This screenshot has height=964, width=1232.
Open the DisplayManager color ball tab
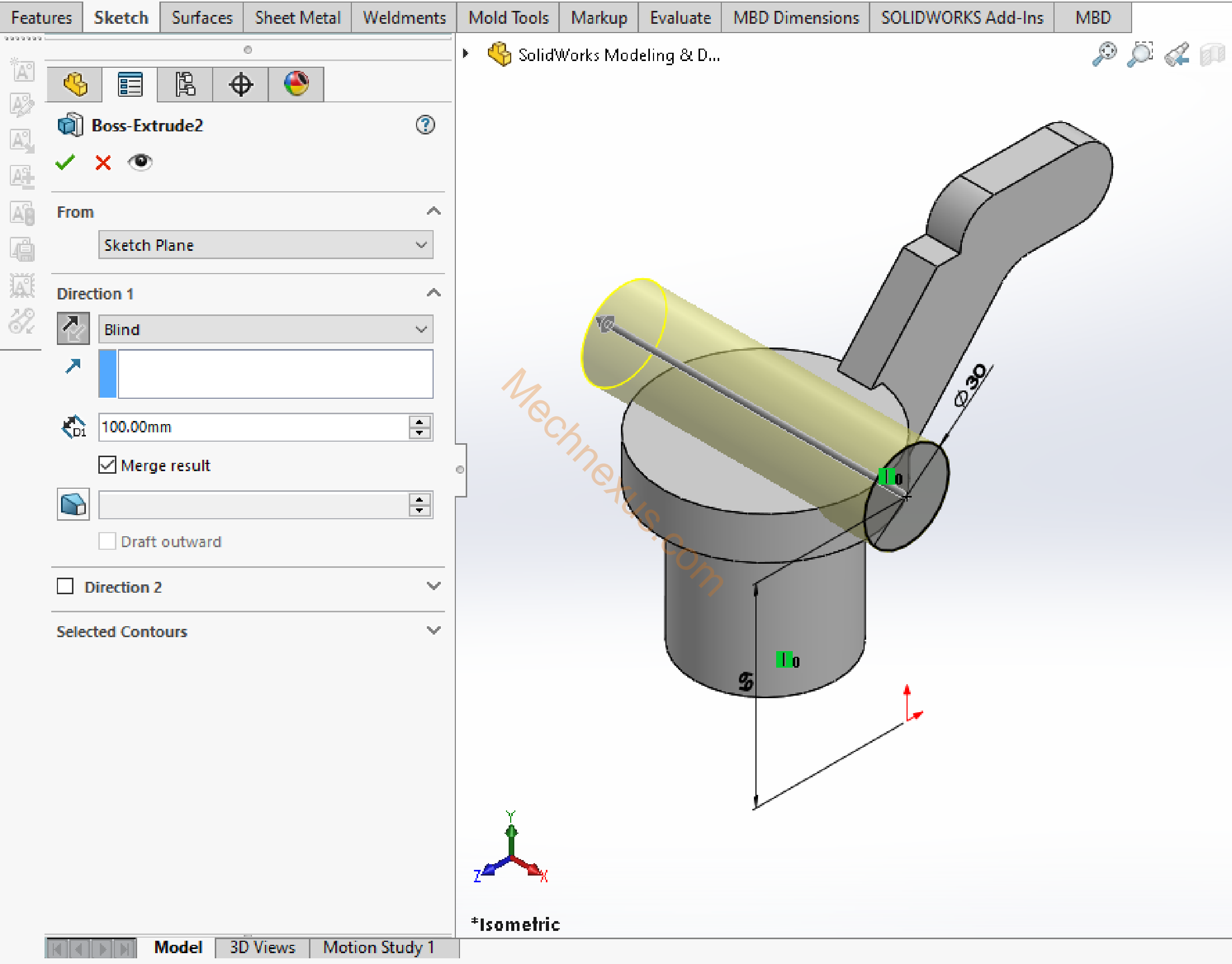[x=296, y=85]
